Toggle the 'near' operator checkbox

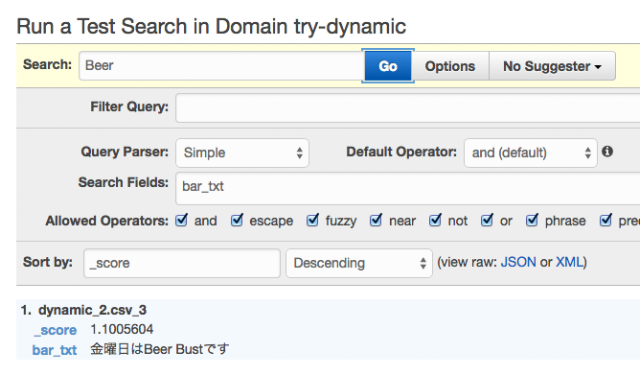click(376, 220)
